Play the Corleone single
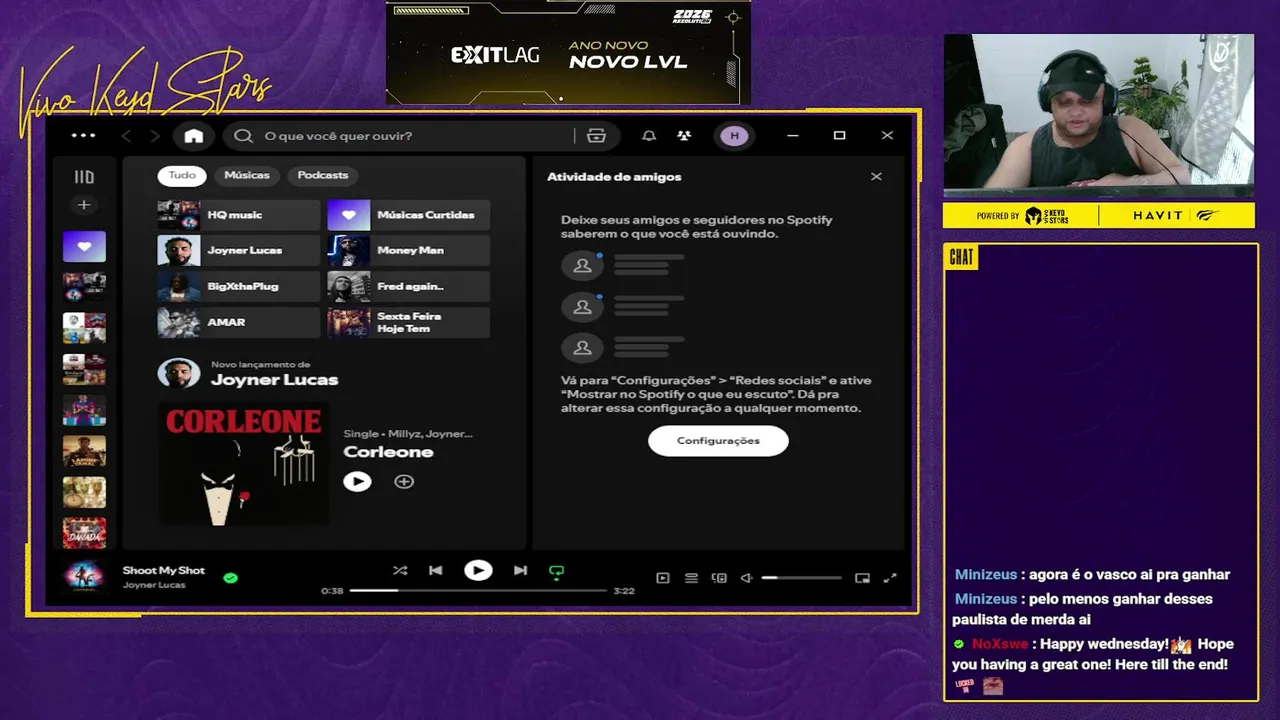This screenshot has height=720, width=1280. point(357,482)
